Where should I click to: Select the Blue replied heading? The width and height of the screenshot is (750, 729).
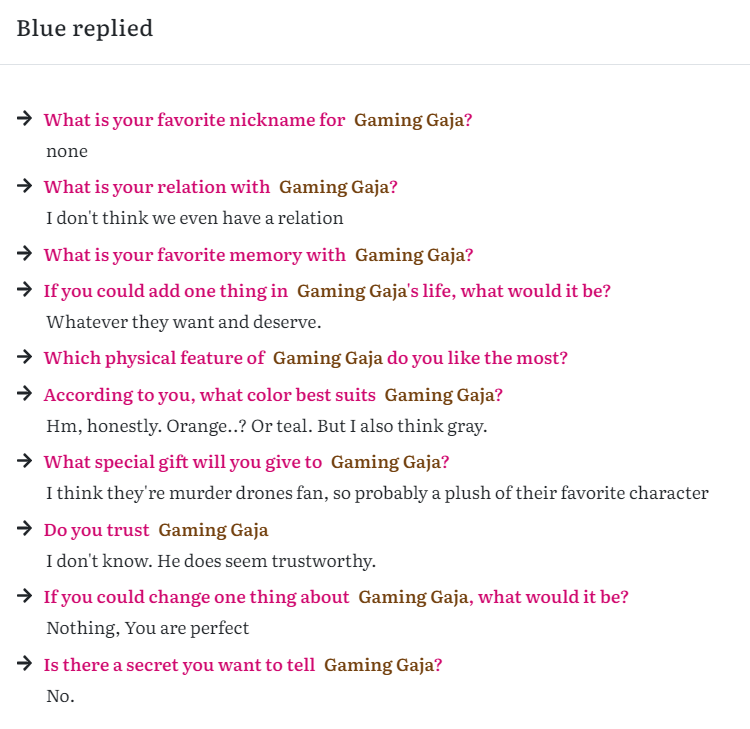(85, 28)
